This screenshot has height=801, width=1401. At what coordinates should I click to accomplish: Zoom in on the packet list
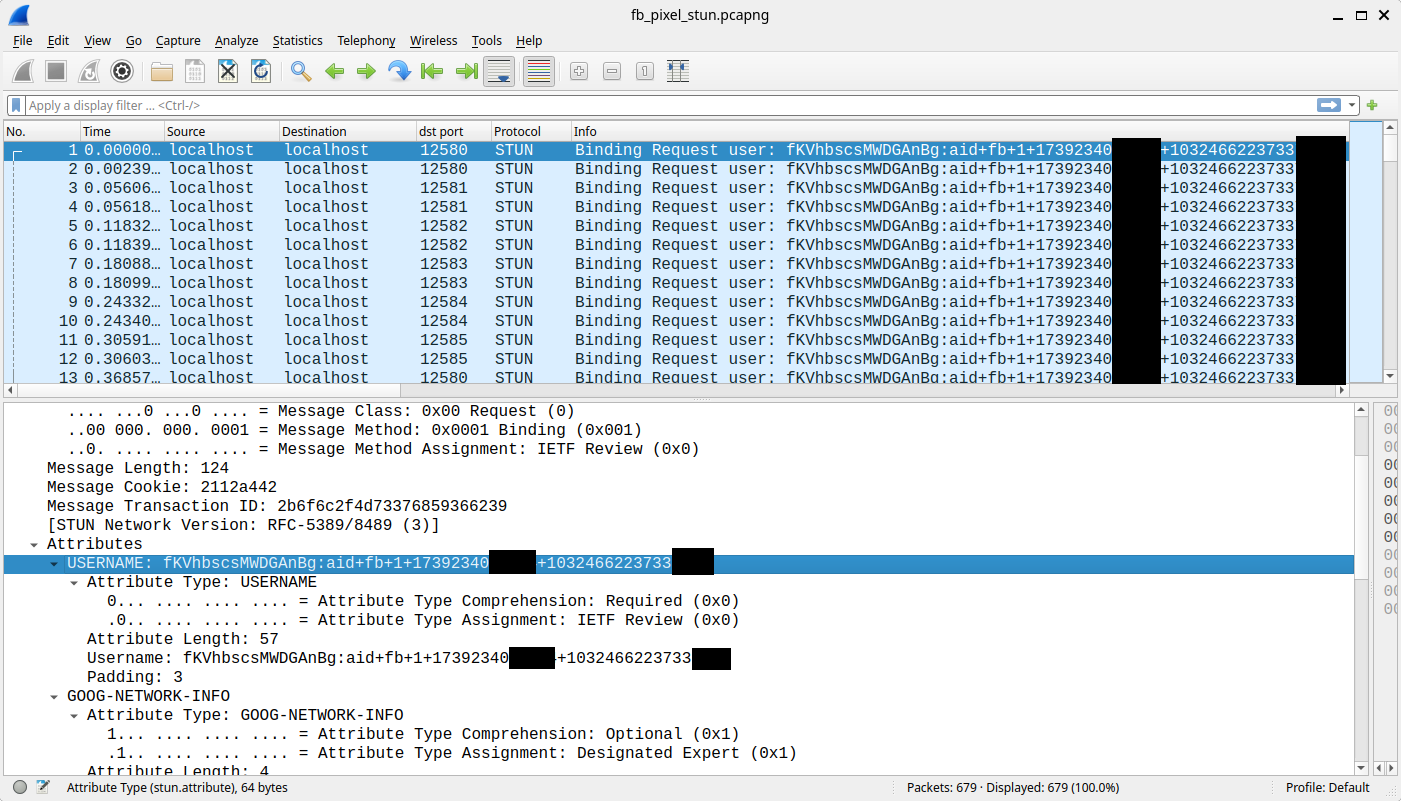coord(578,71)
